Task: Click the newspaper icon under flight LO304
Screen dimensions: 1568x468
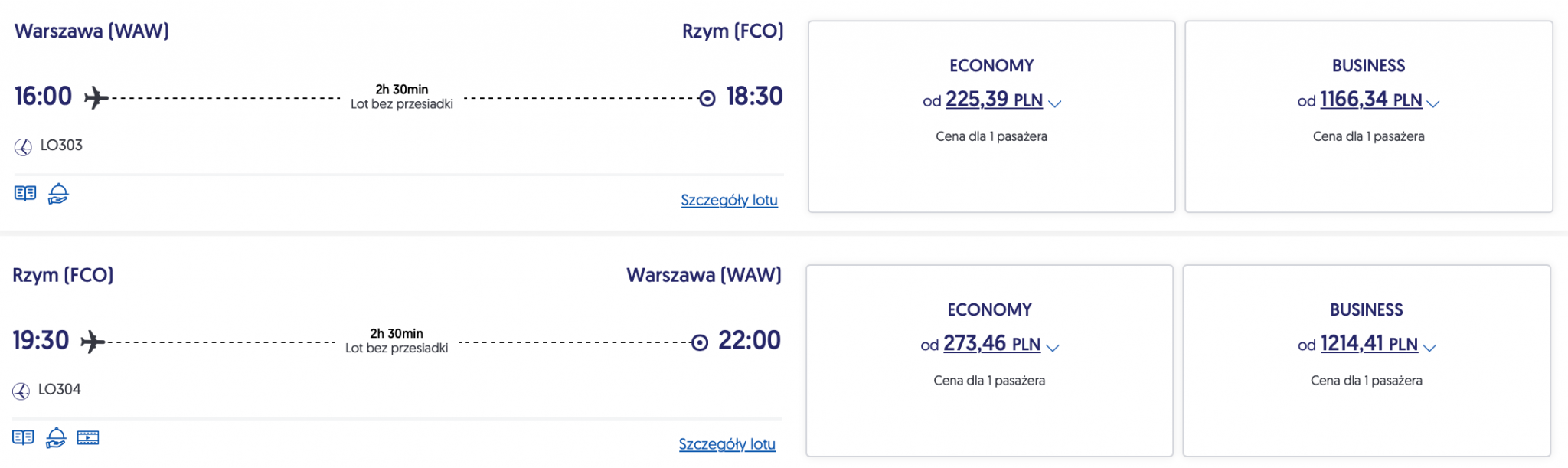Action: click(23, 437)
